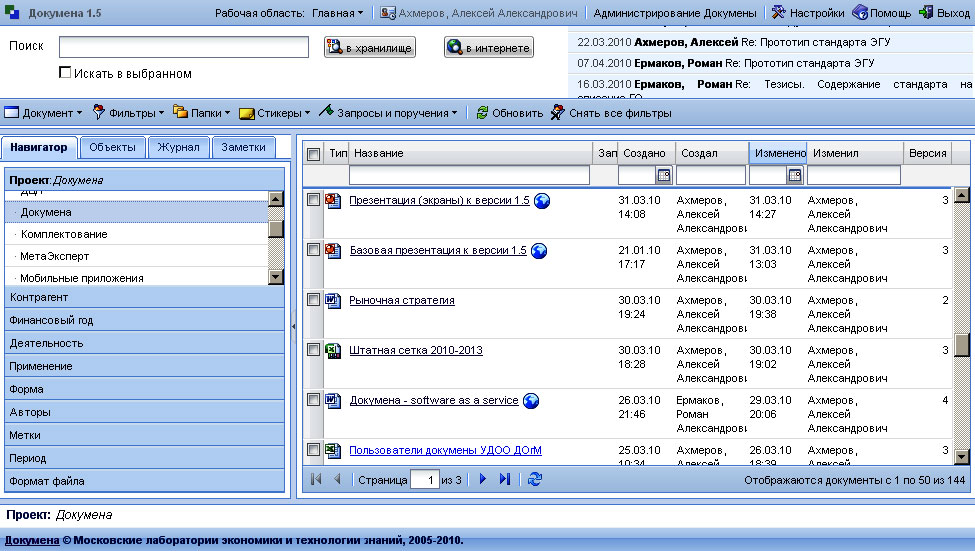Open calendar picker under Изменено column
The image size is (975, 551).
click(794, 176)
